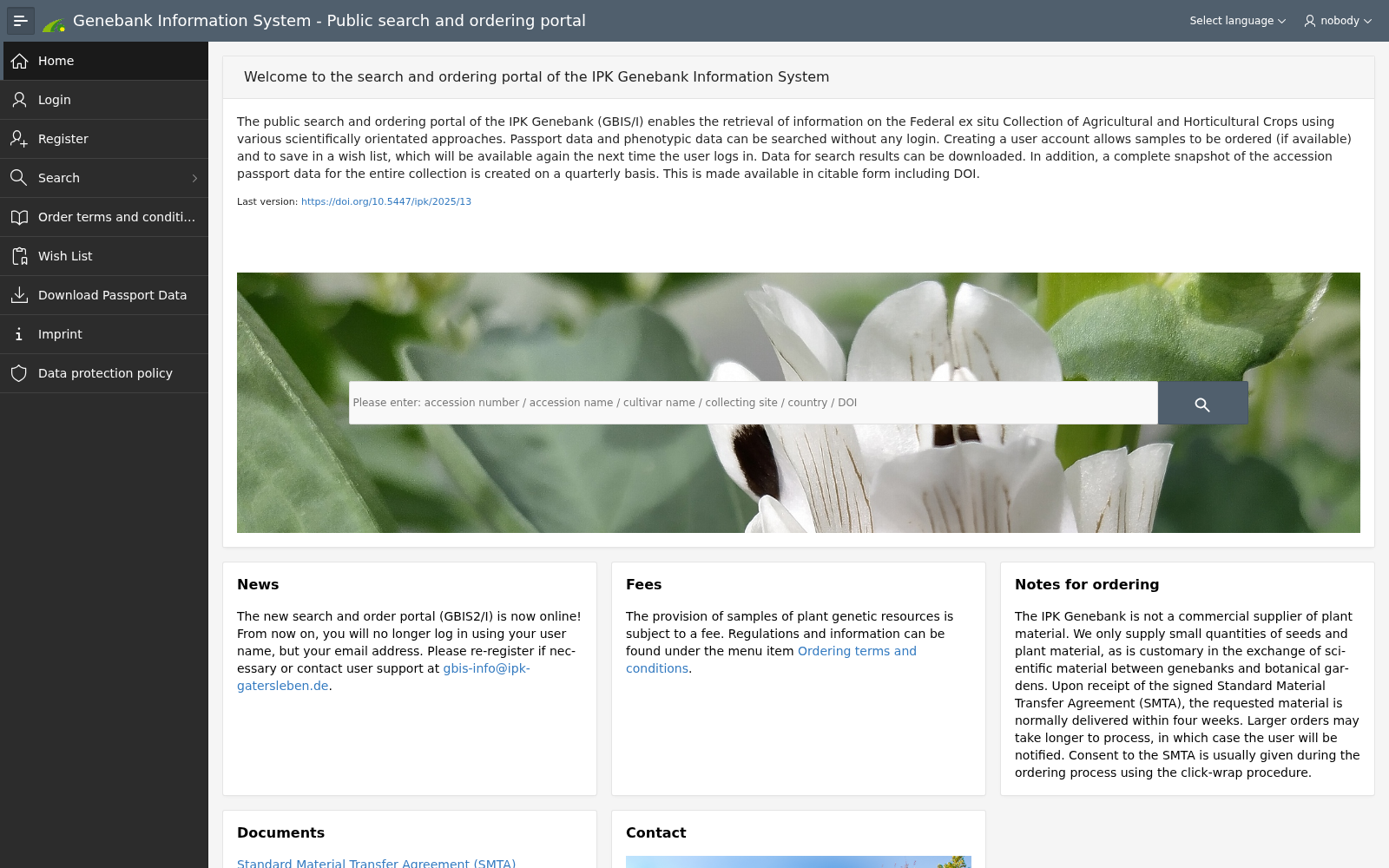Click the welcome portal header text
This screenshot has height=868, width=1389.
pos(537,77)
